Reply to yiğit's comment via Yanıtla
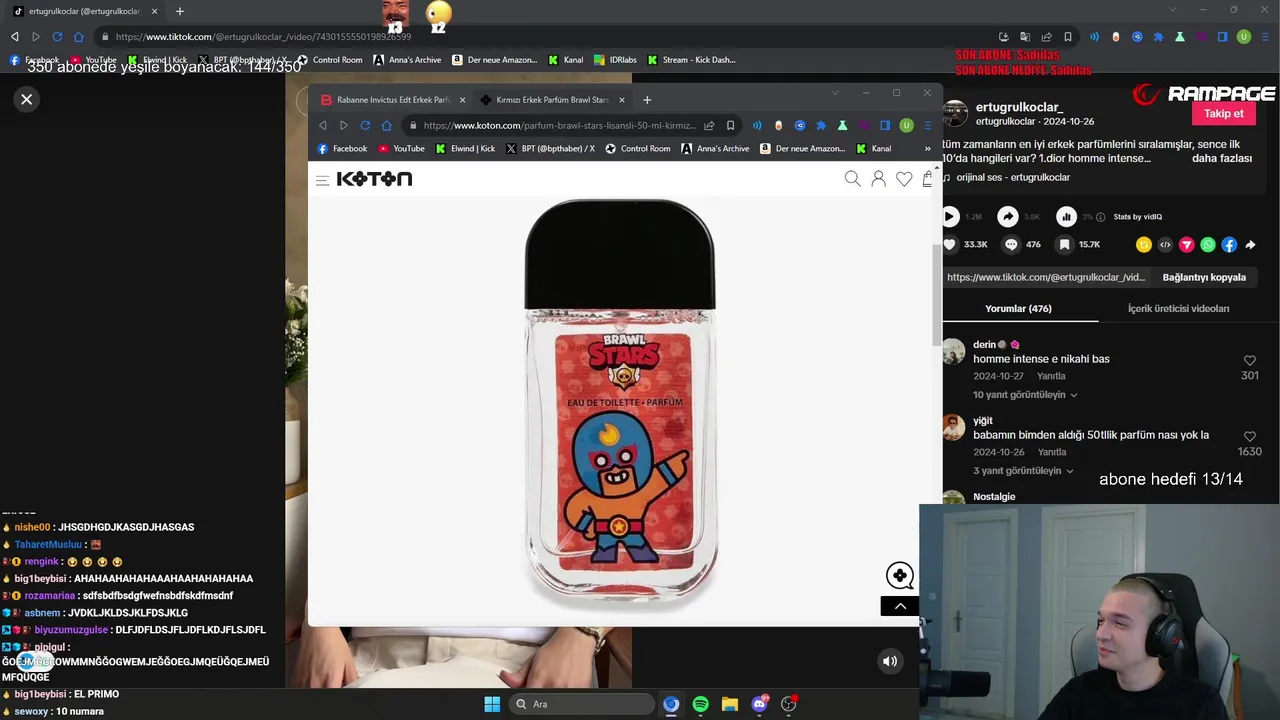 click(x=1050, y=452)
